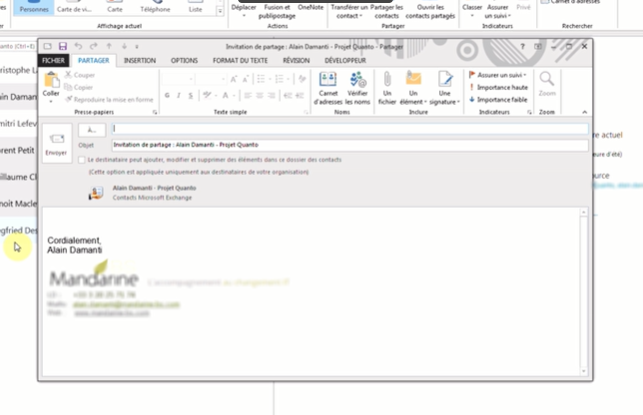Apply the text highlight color

(x=207, y=96)
